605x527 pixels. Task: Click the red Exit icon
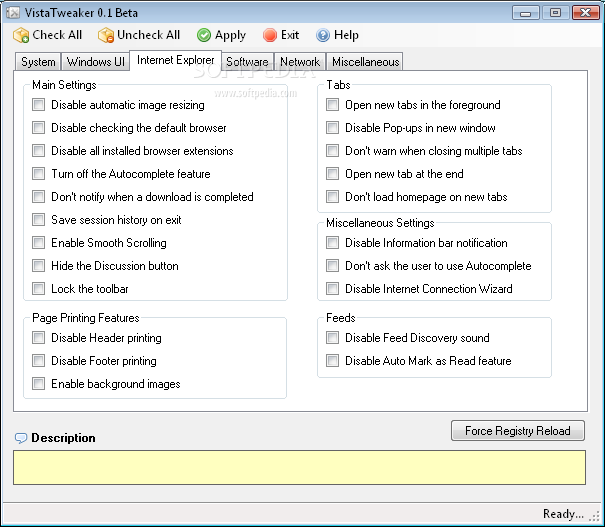pos(270,35)
